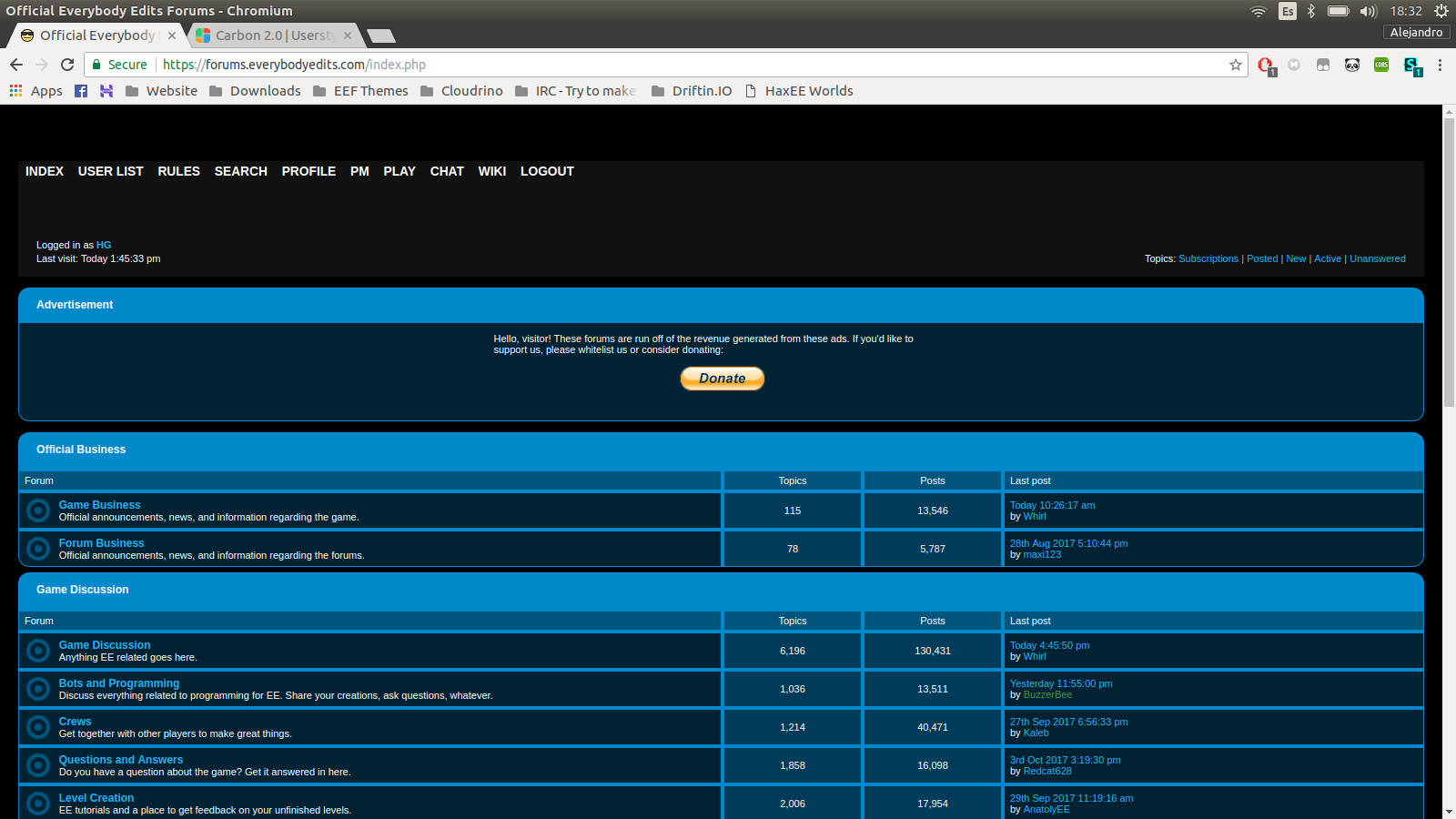
Task: Open the IRC - Try to make folder
Action: 575,91
